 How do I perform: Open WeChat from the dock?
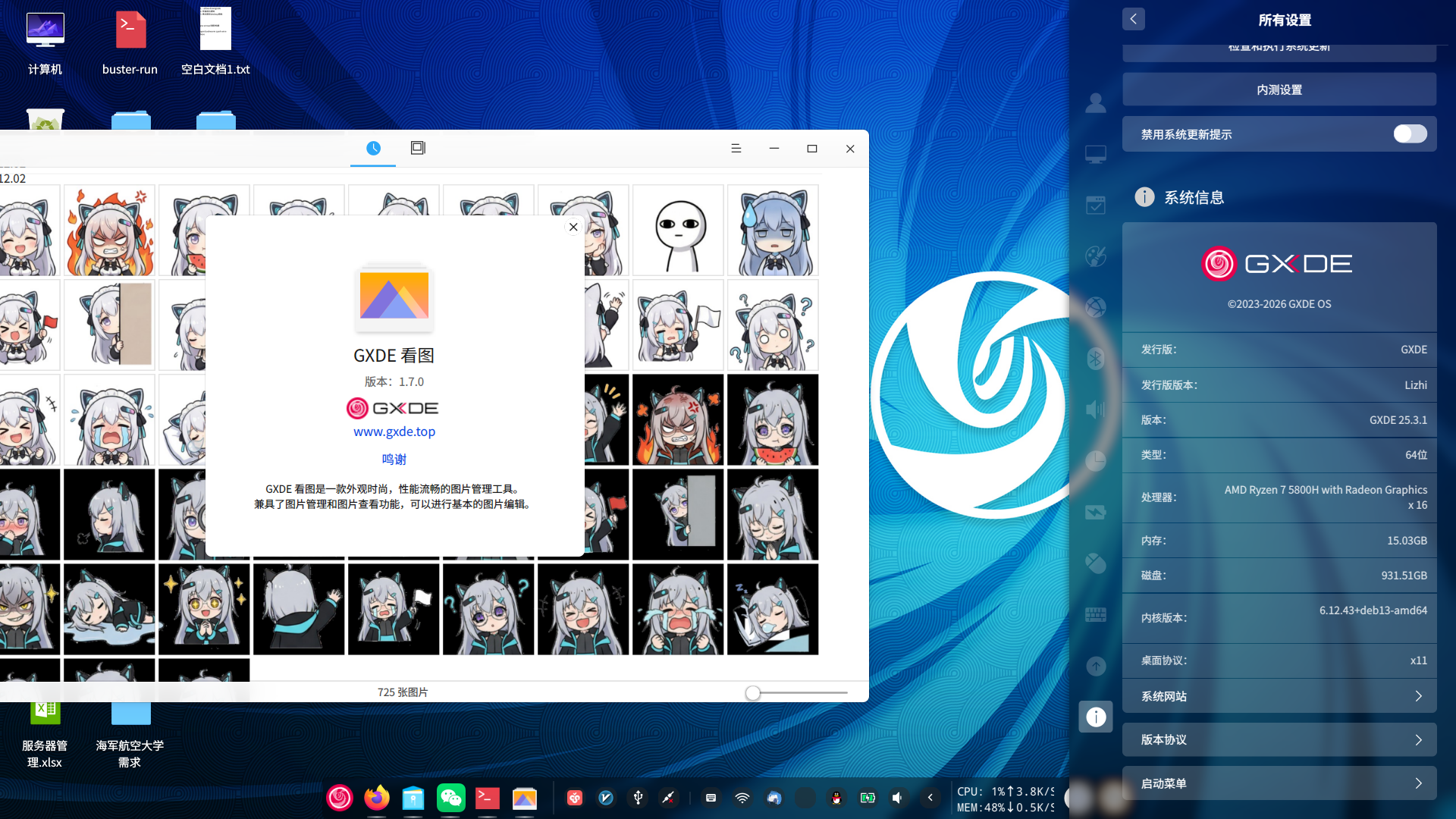[x=451, y=797]
